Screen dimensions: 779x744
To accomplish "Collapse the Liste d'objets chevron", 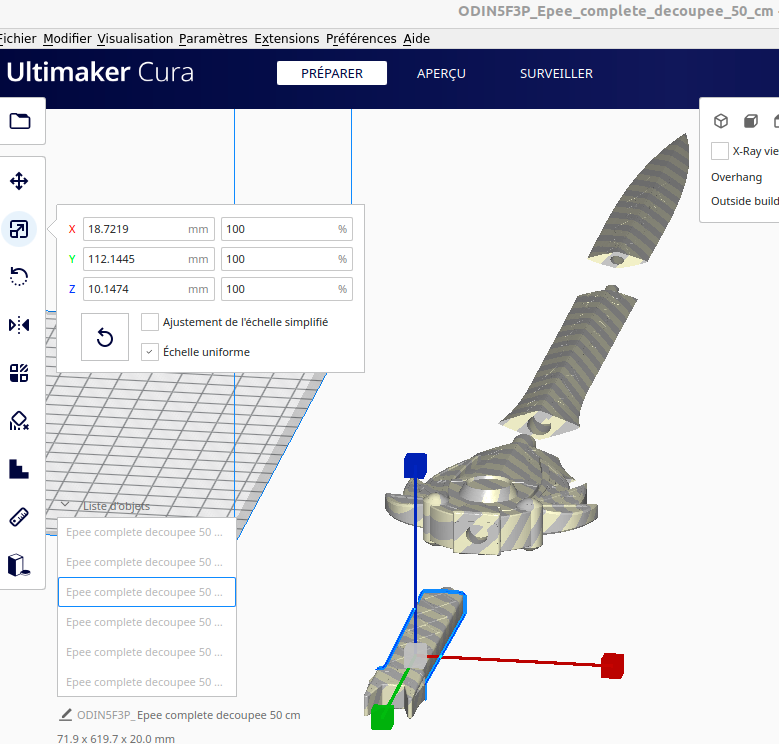I will point(65,505).
